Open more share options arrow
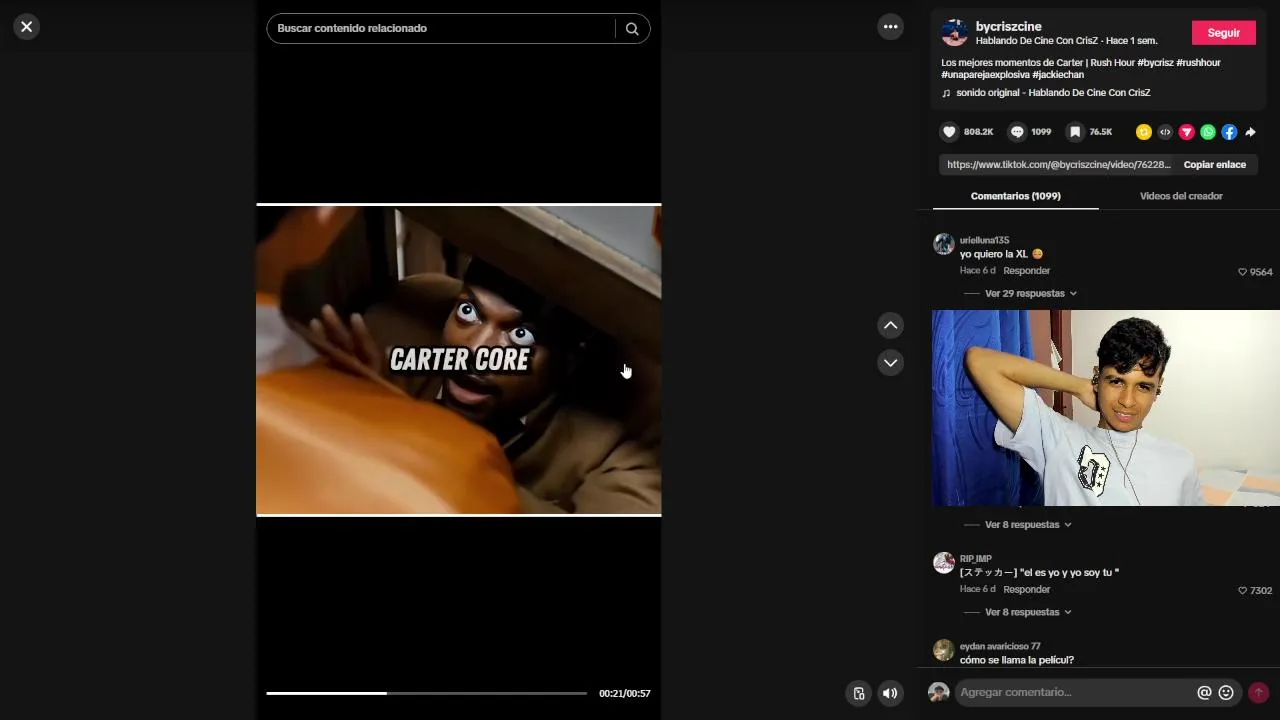Image resolution: width=1280 pixels, height=720 pixels. tap(1250, 132)
